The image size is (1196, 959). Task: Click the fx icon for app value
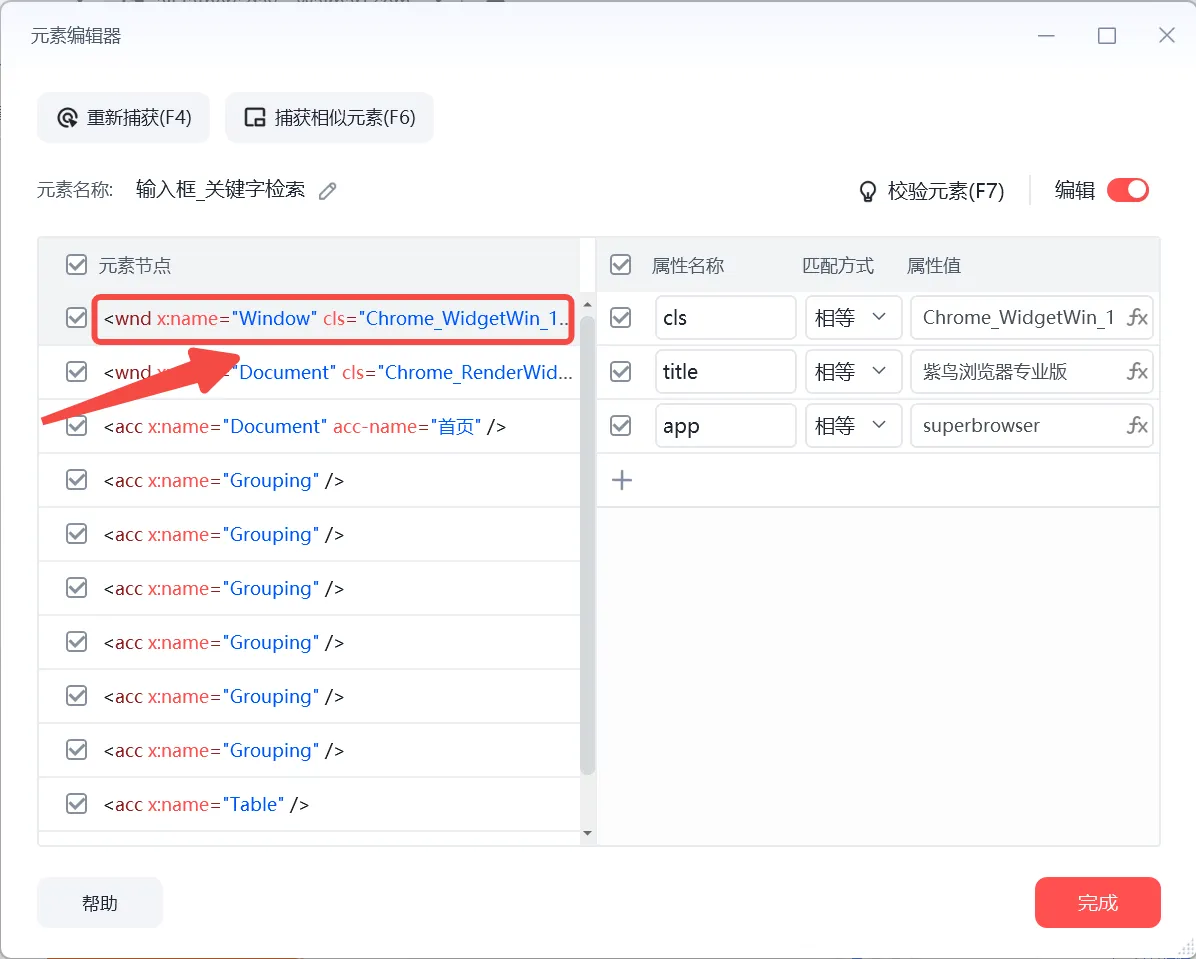1137,426
